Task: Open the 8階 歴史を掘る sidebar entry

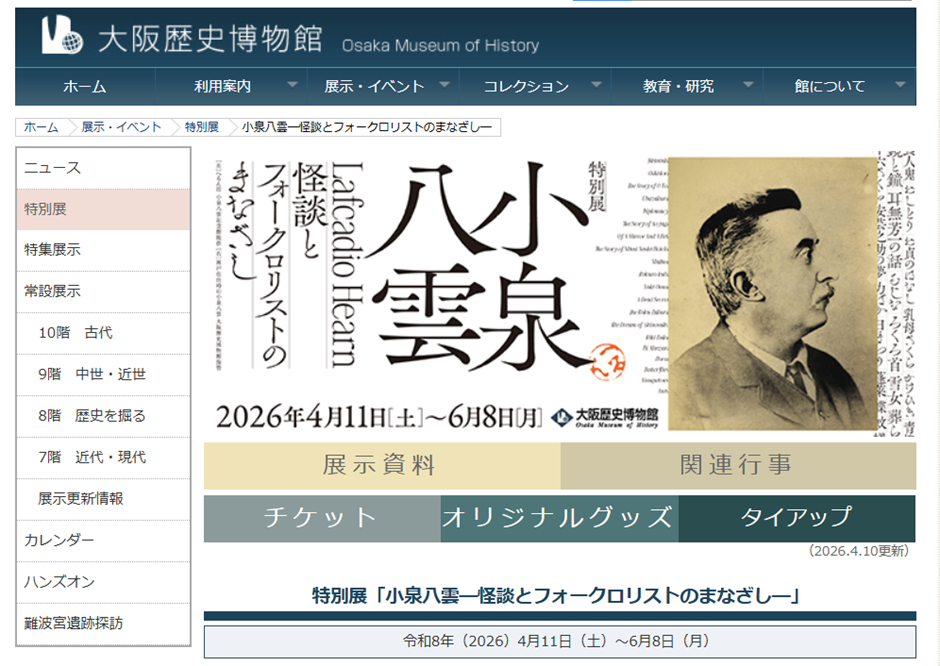Action: (103, 415)
